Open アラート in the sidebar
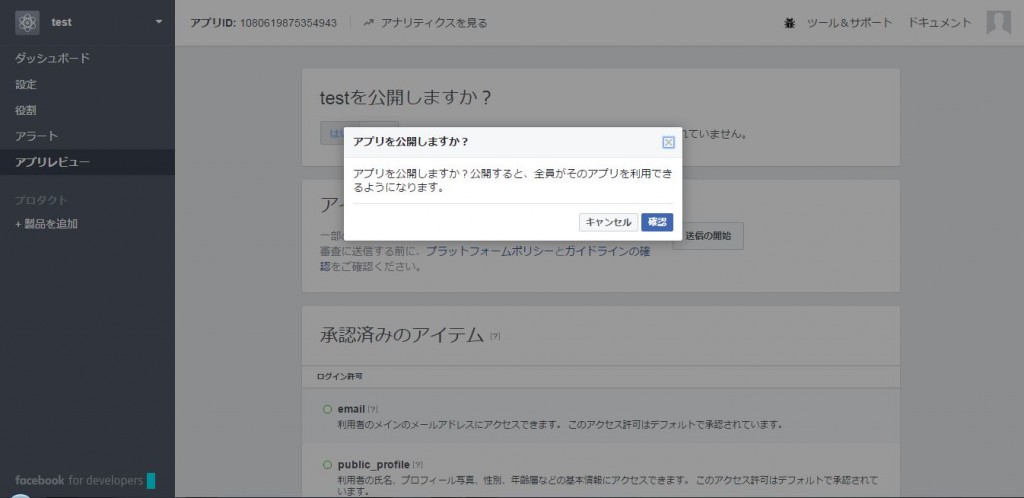The width and height of the screenshot is (1024, 498). [x=37, y=136]
